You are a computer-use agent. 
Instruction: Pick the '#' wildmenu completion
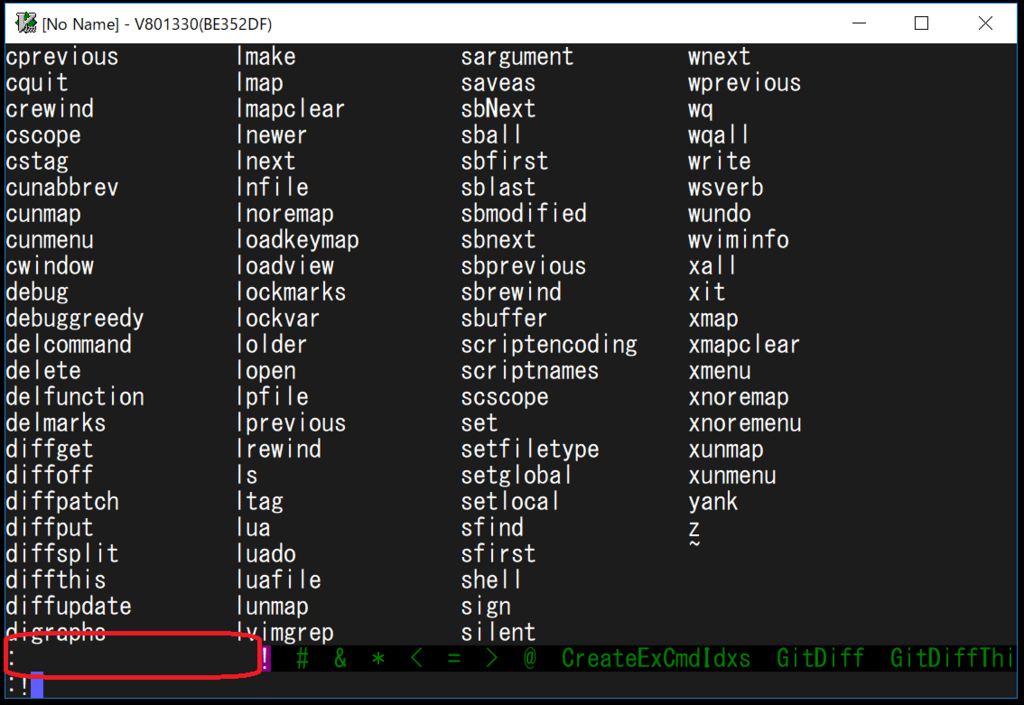tap(302, 658)
